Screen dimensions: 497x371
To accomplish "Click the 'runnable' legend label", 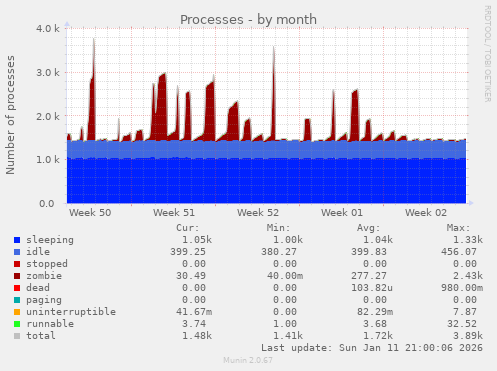I will click(50, 324).
